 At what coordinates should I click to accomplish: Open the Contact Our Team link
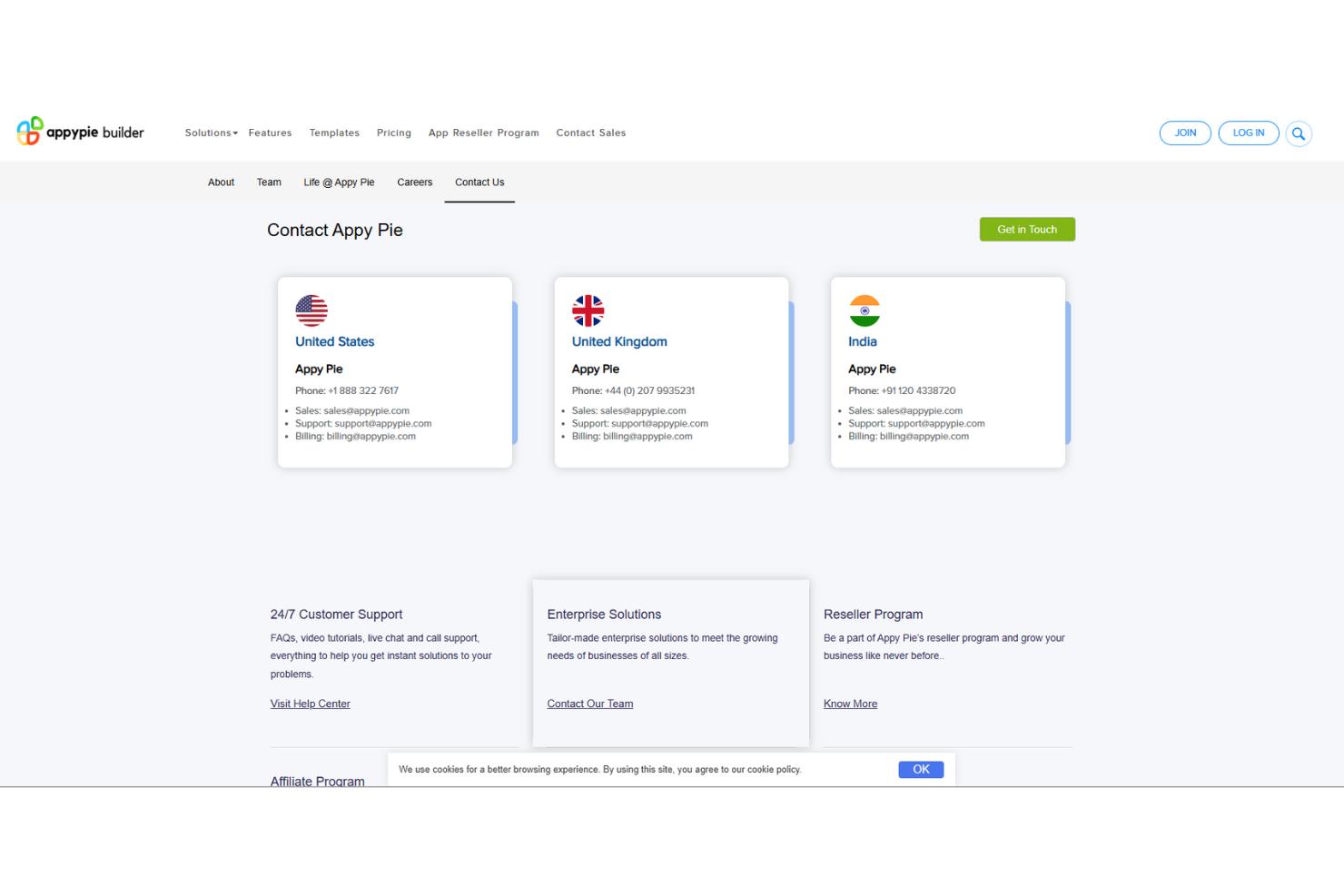click(x=590, y=704)
